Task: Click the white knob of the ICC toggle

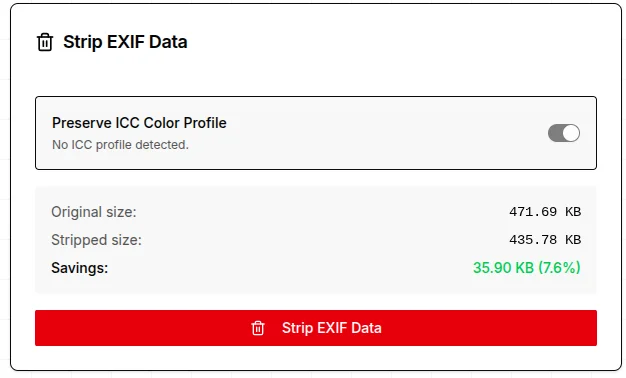Action: pyautogui.click(x=572, y=133)
